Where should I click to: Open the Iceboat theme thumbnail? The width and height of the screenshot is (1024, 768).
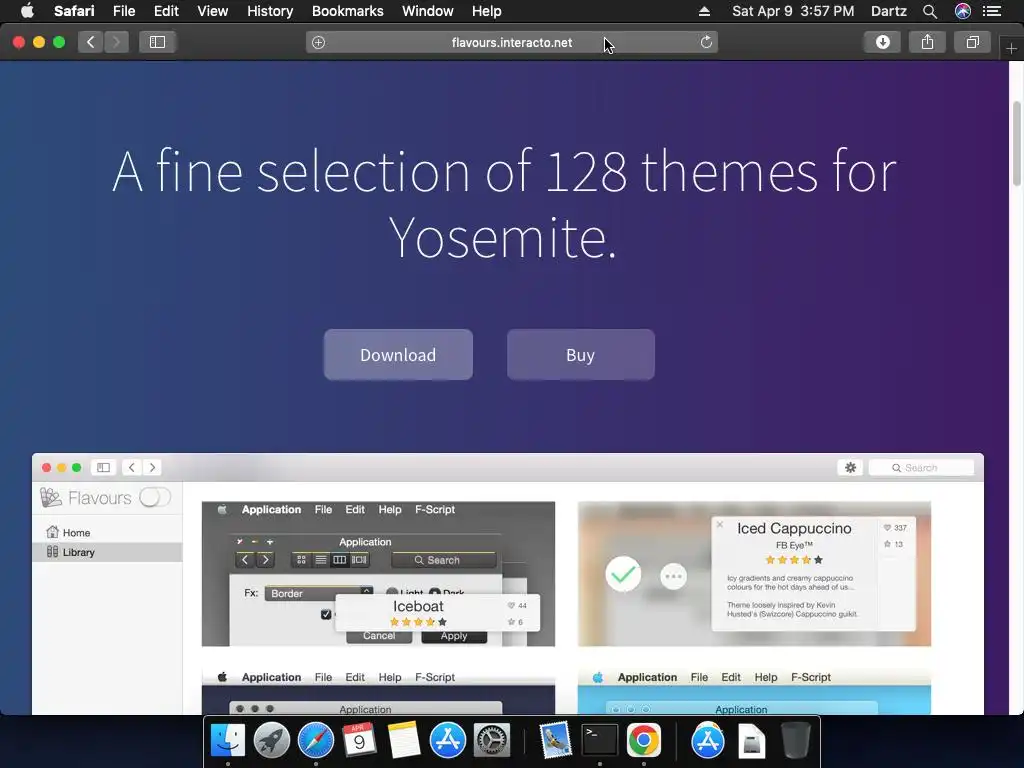(378, 574)
